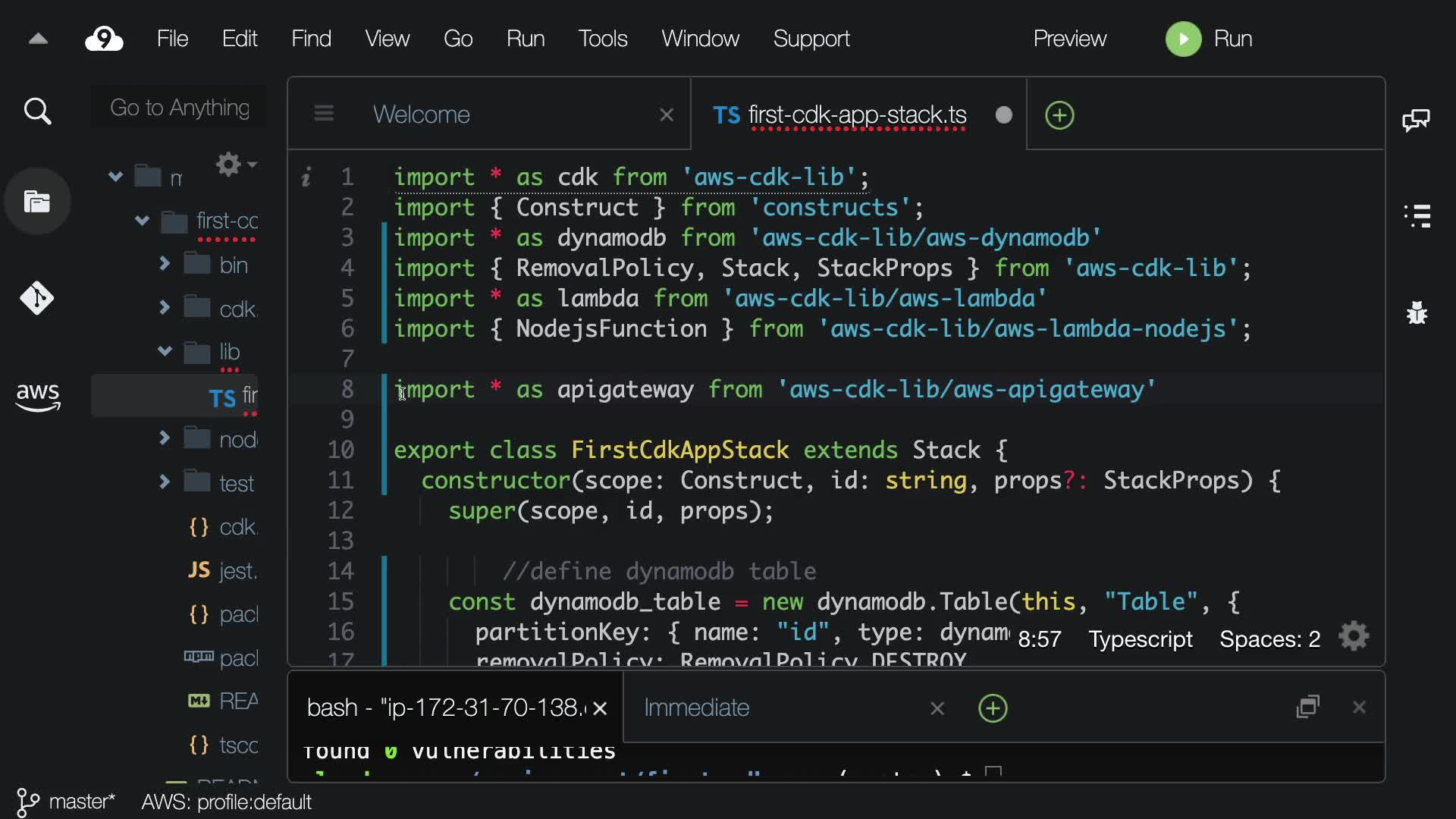Viewport: 1456px width, 819px height.
Task: Open the Outline list panel icon
Action: (1417, 216)
